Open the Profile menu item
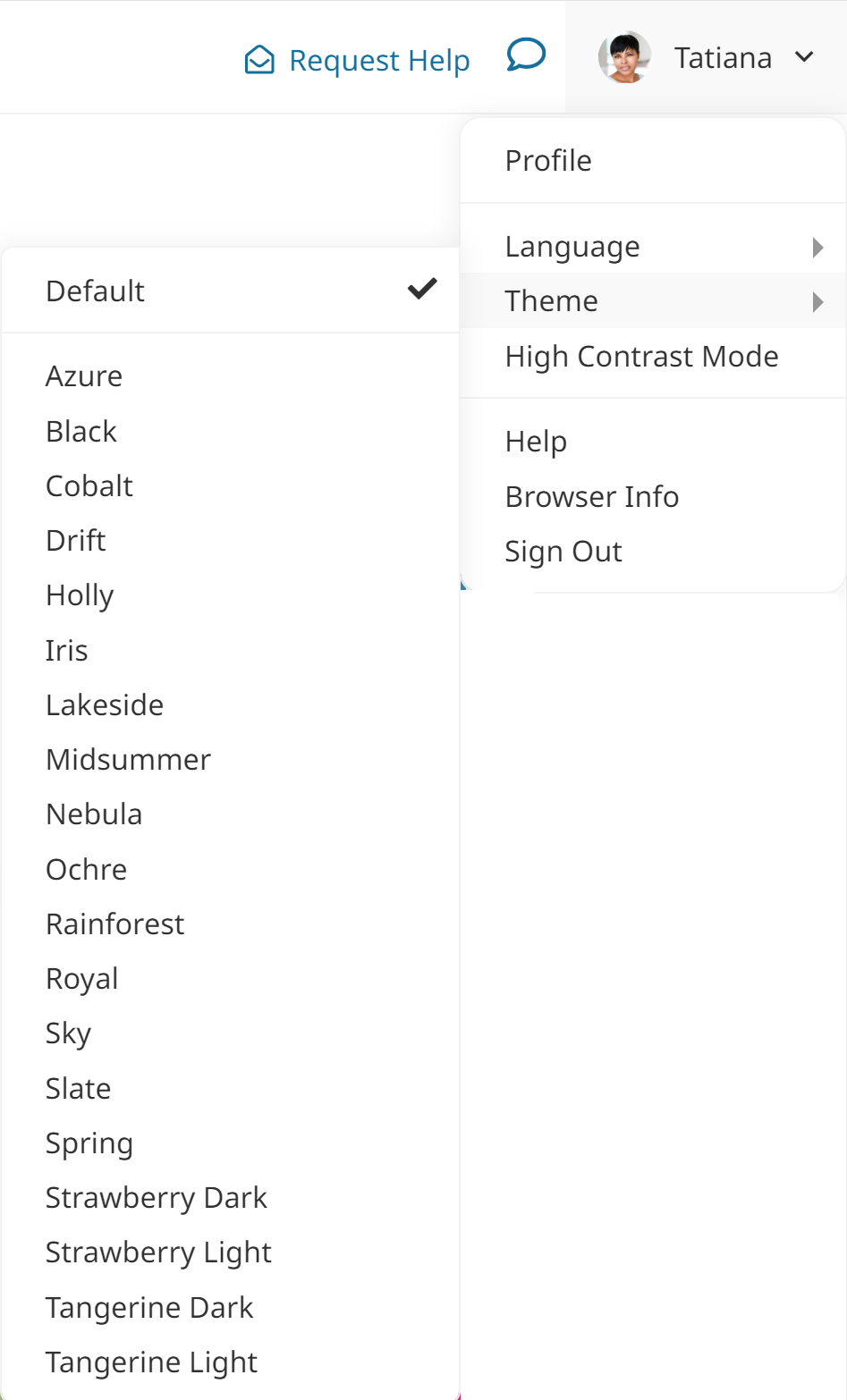Screen dimensions: 847x1400 tap(547, 160)
